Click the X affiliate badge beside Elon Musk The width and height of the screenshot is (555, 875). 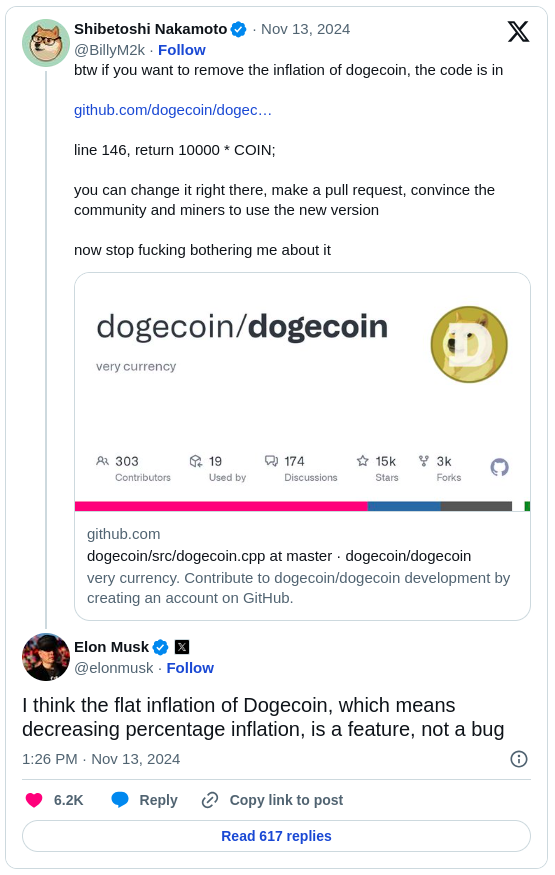[x=182, y=647]
